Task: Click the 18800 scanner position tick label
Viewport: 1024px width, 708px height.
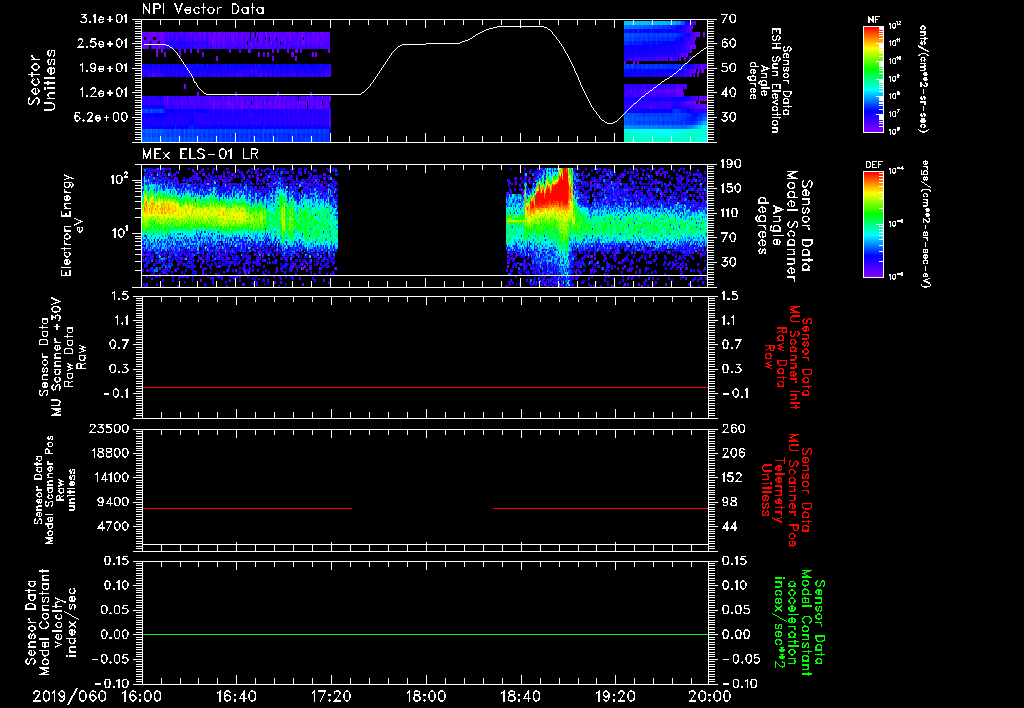Action: pyautogui.click(x=109, y=453)
